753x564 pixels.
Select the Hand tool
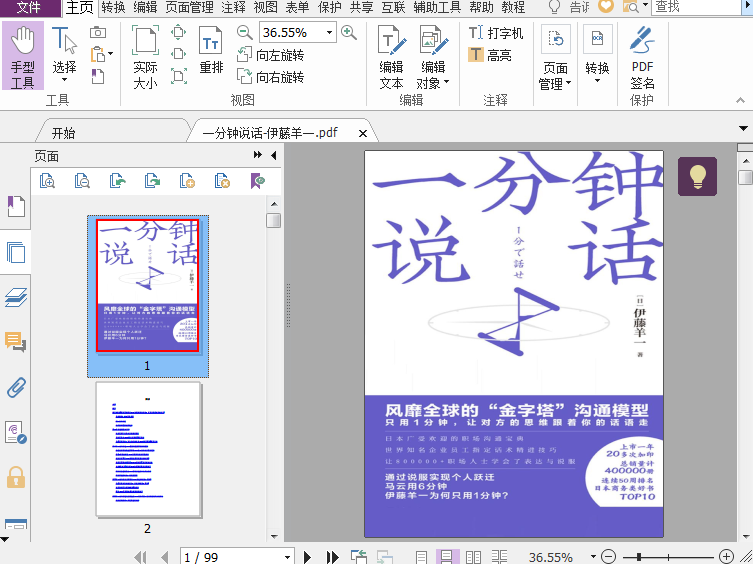pyautogui.click(x=23, y=56)
